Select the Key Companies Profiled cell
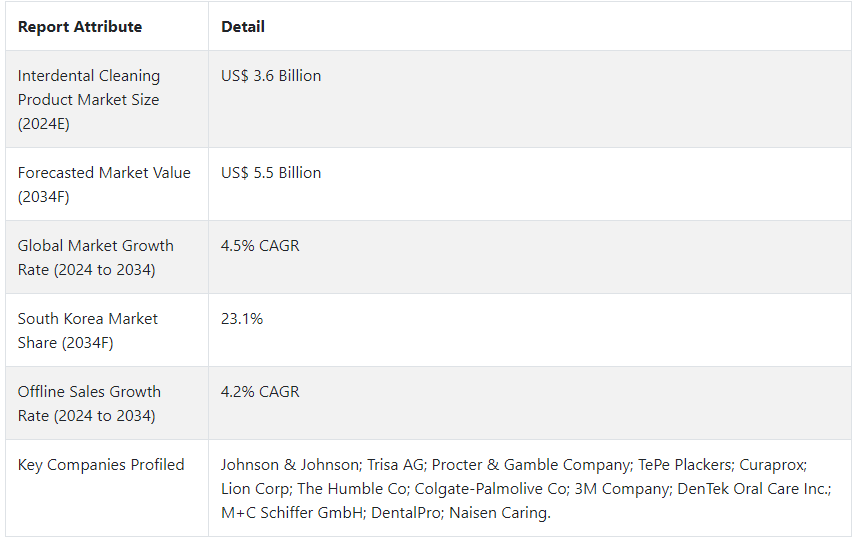857x537 pixels. (107, 488)
